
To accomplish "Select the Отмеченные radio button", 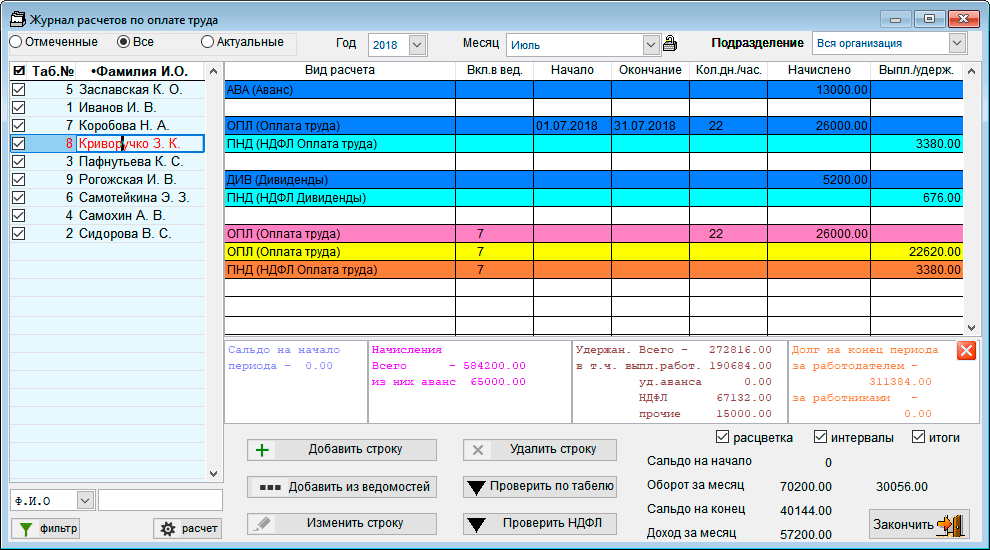I will [16, 42].
